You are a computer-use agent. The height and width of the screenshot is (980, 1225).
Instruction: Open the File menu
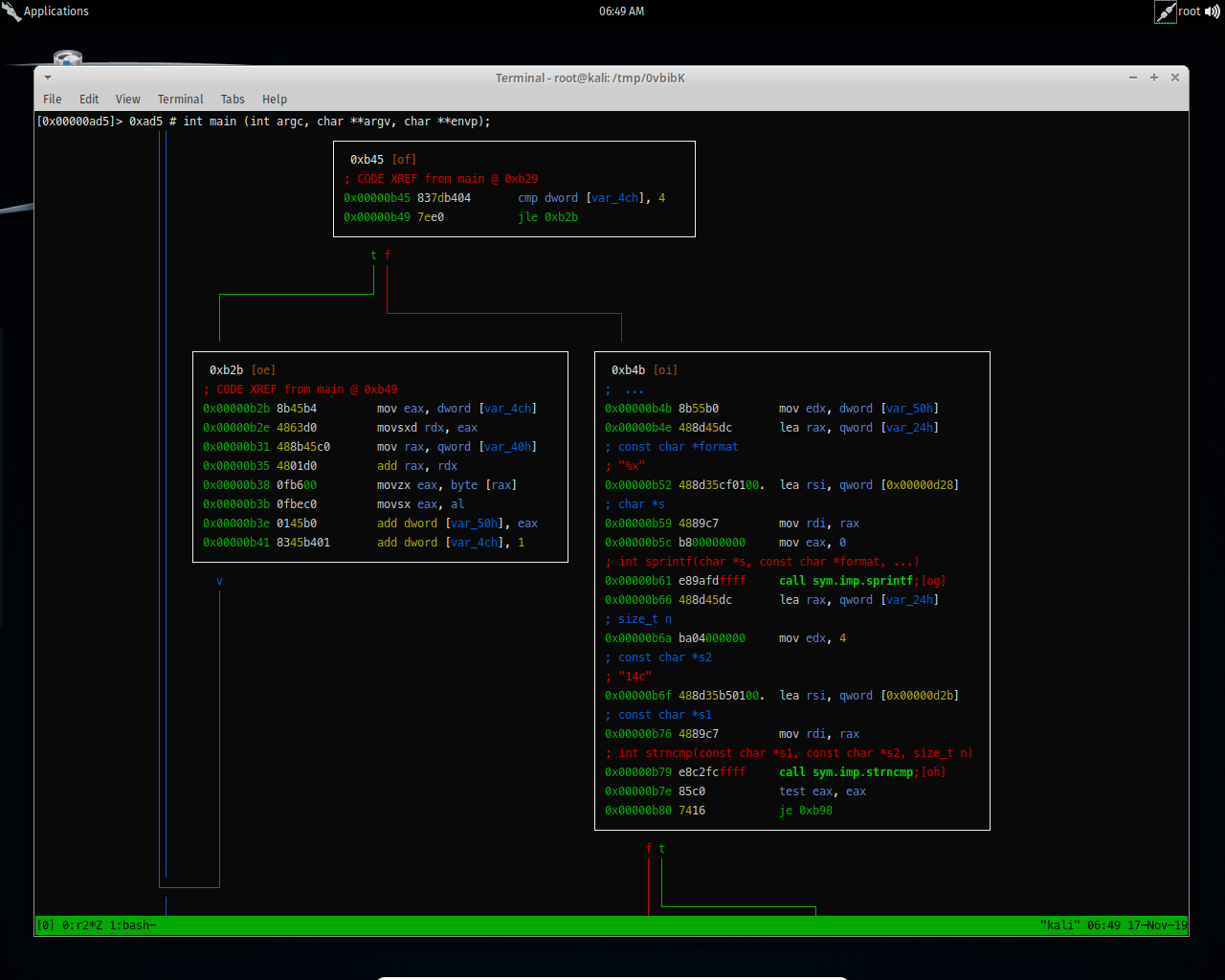[x=53, y=100]
